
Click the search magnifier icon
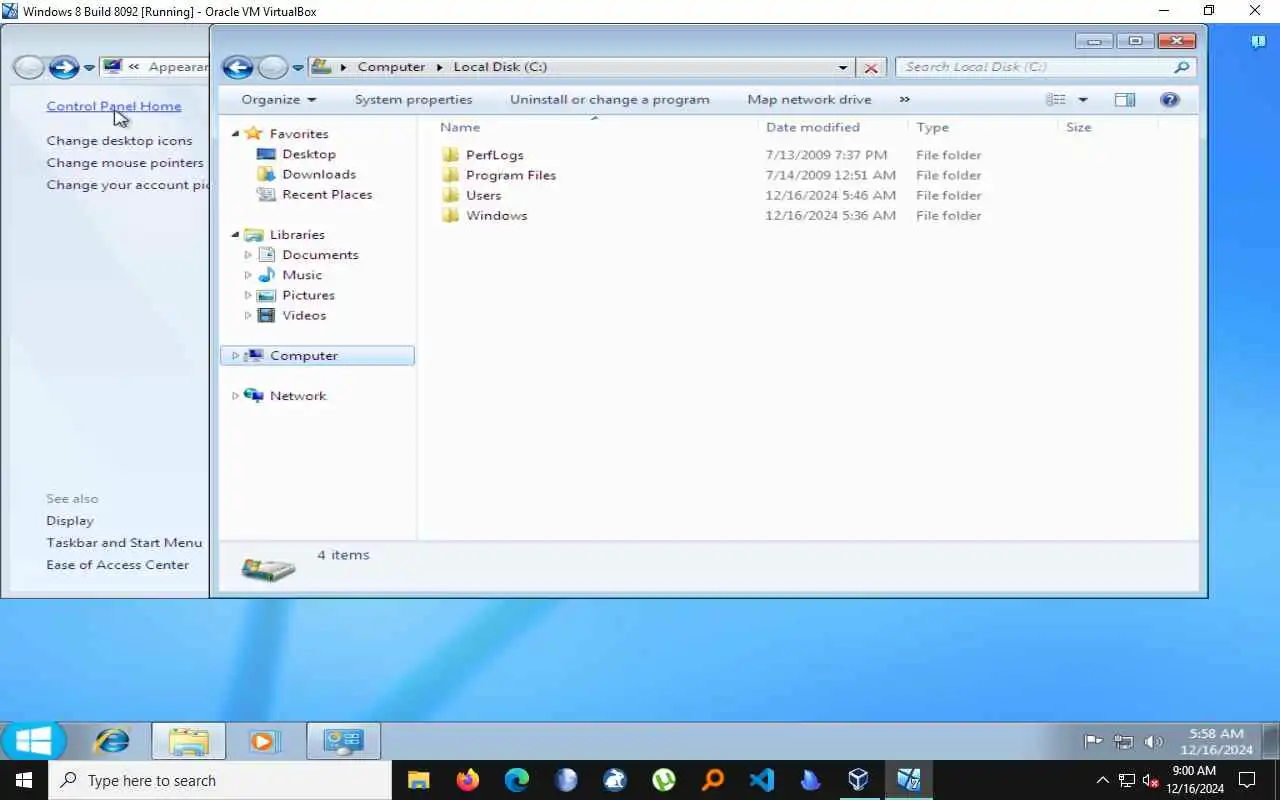click(x=1182, y=67)
